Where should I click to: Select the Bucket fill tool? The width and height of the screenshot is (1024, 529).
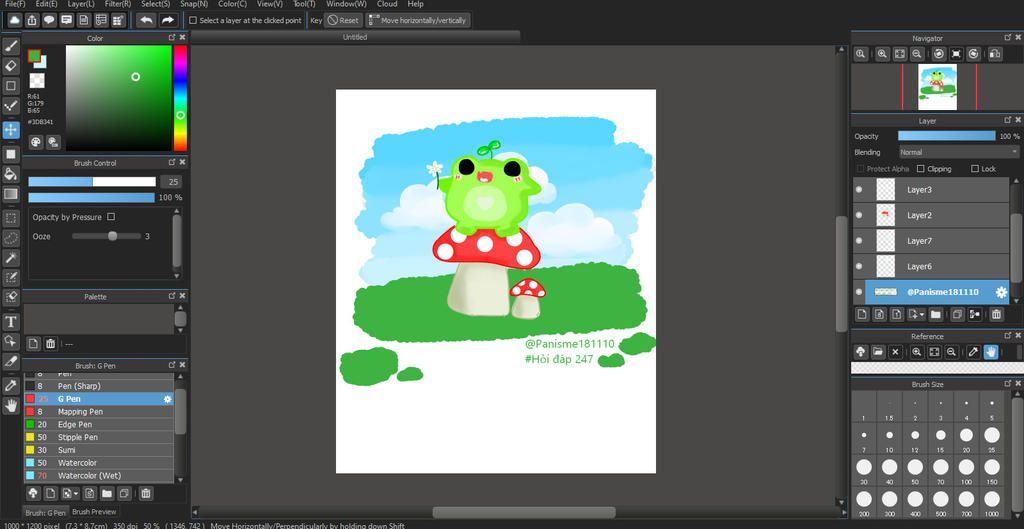10,174
